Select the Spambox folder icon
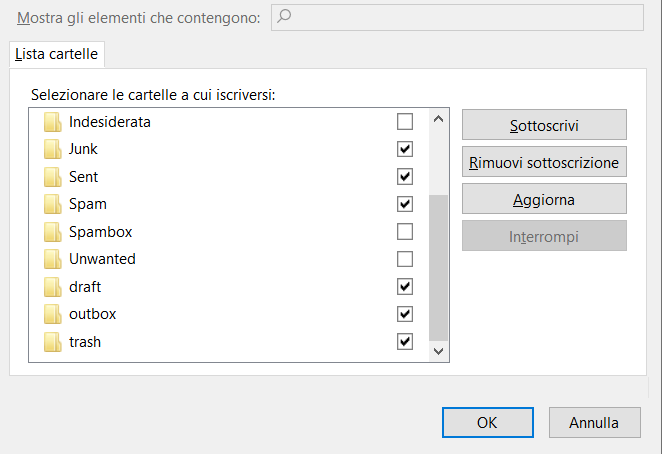662x454 pixels. 53,232
